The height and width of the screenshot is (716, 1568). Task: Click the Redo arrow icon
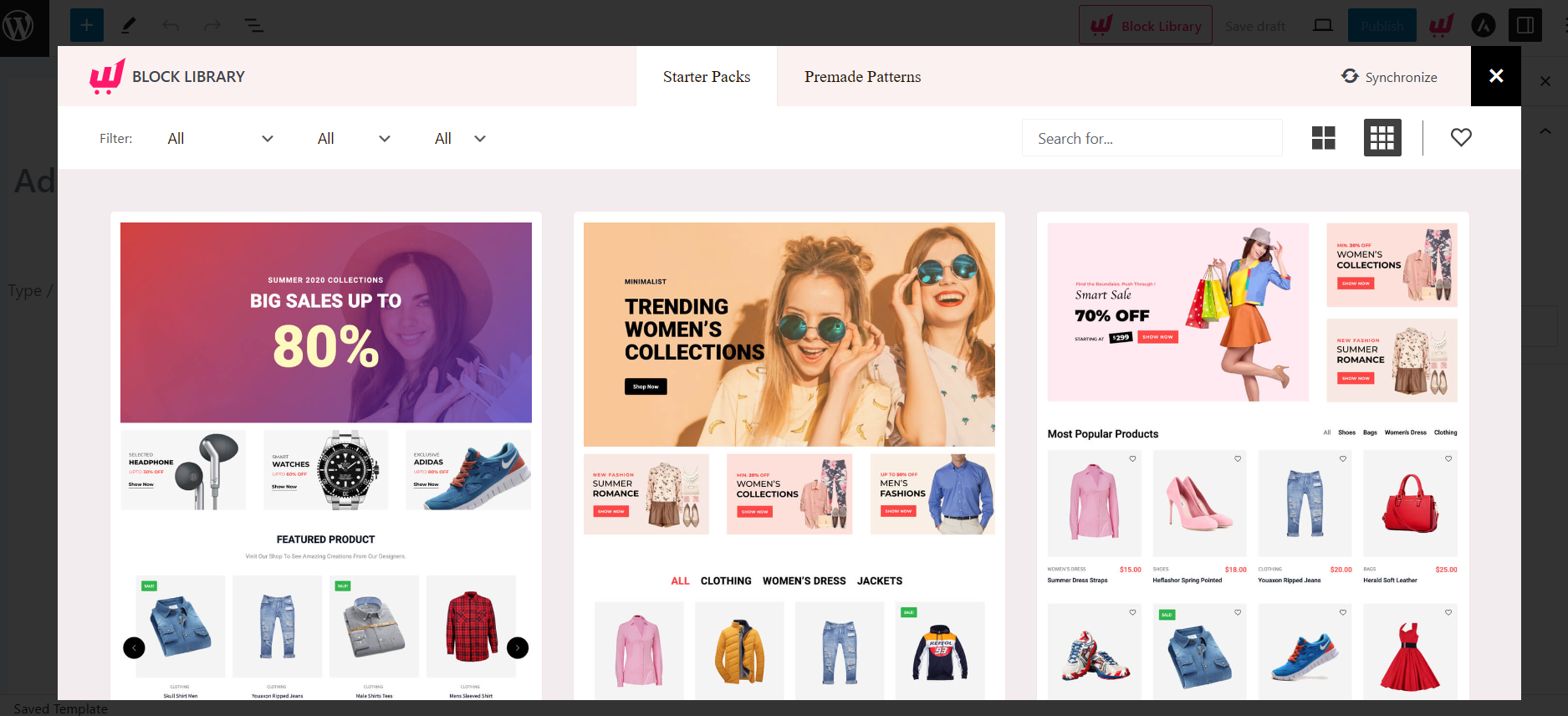[212, 26]
